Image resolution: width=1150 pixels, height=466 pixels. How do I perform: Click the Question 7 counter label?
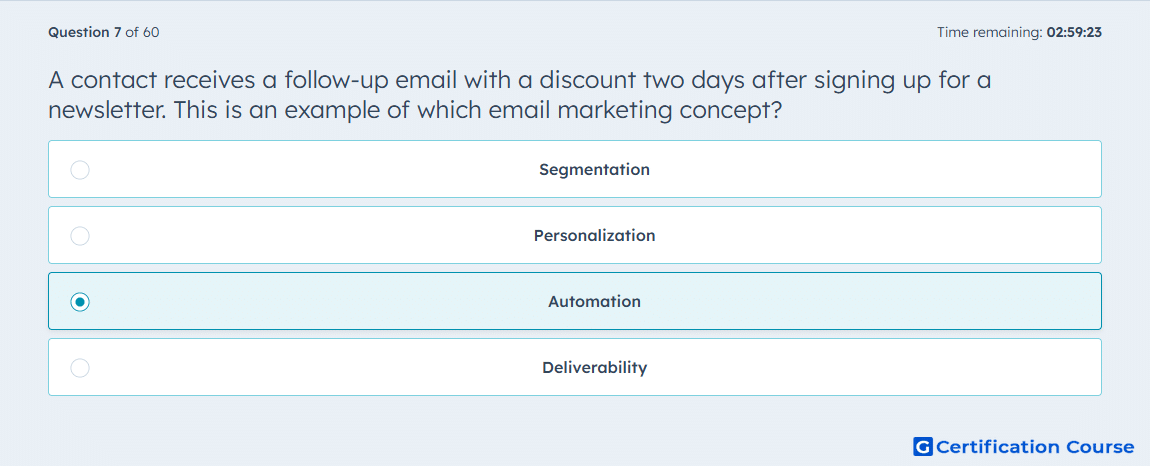click(85, 32)
